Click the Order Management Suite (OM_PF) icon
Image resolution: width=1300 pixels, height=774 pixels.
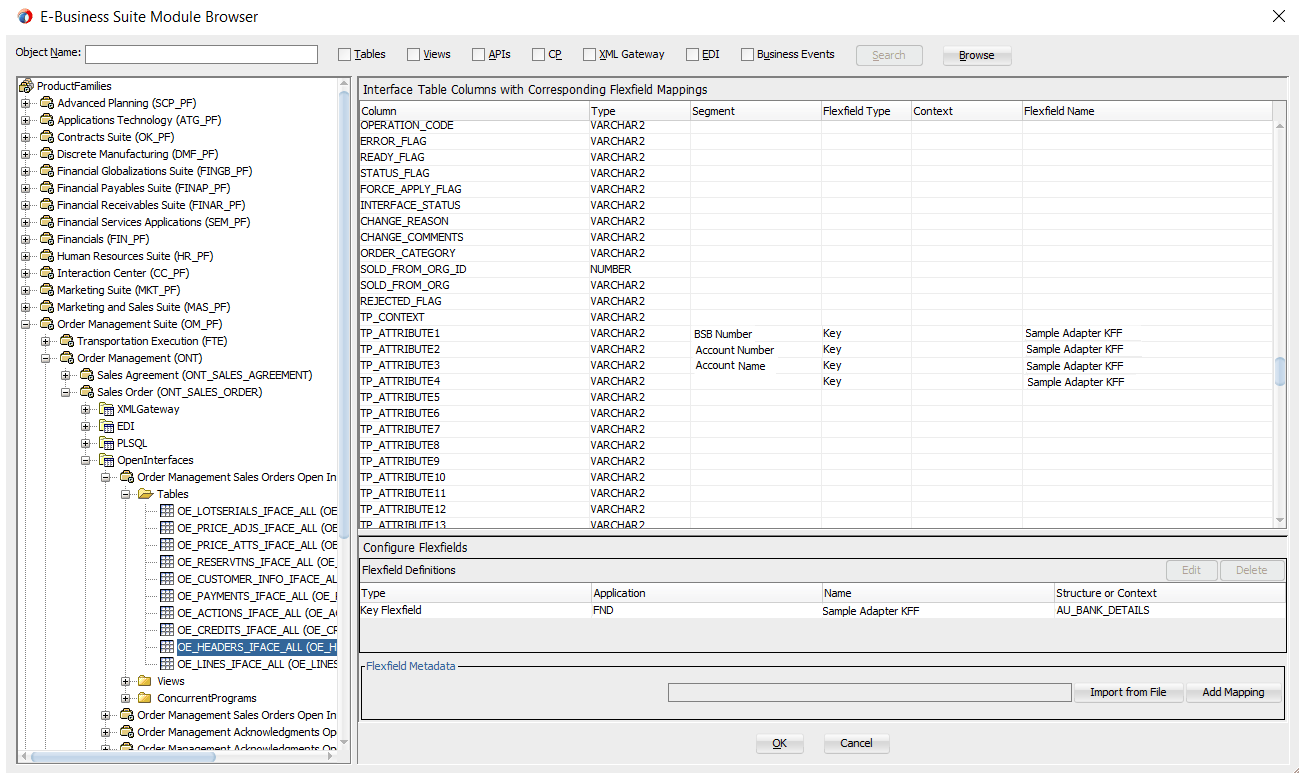pyautogui.click(x=46, y=324)
